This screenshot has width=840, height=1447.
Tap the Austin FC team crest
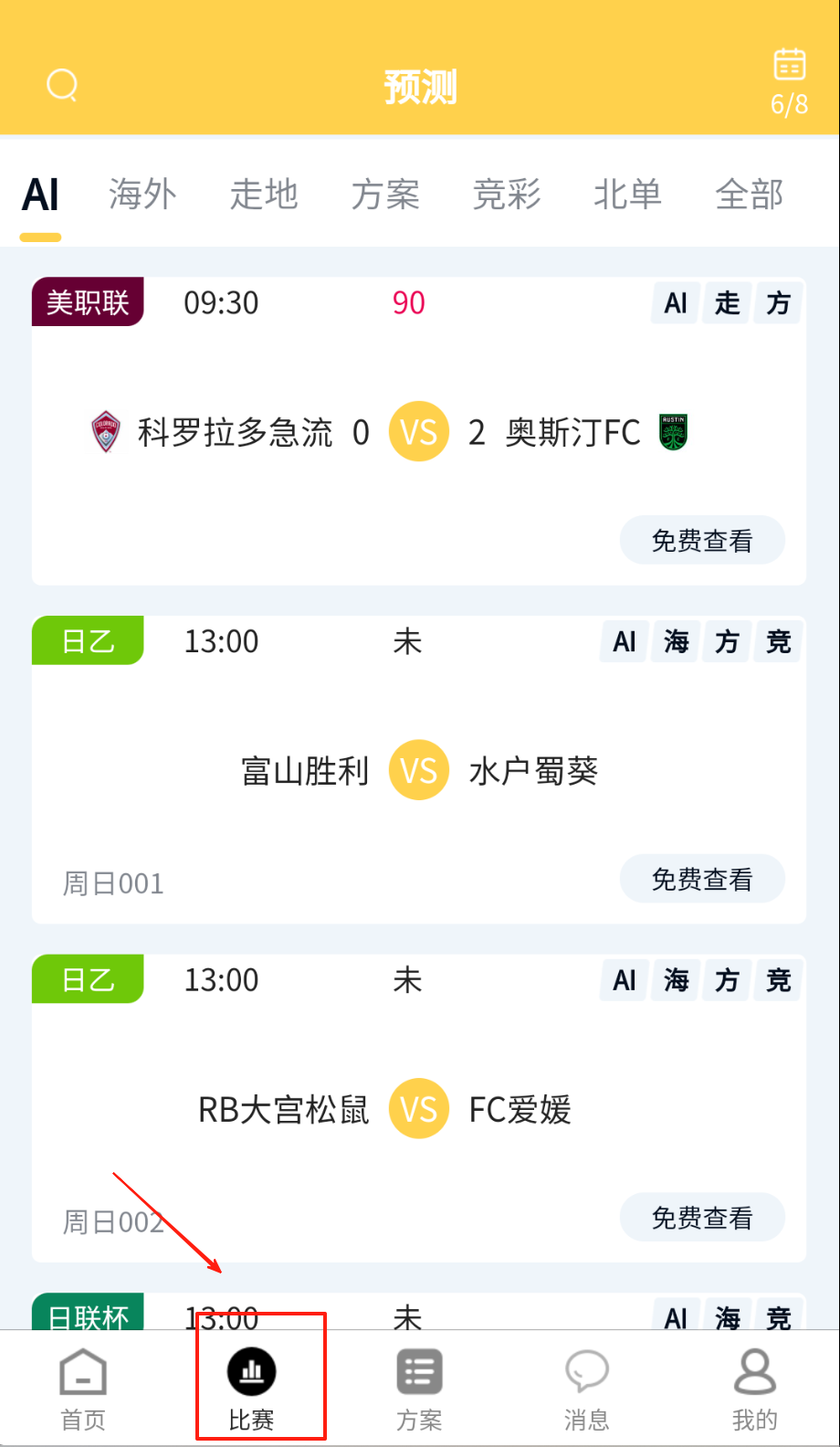click(x=673, y=432)
